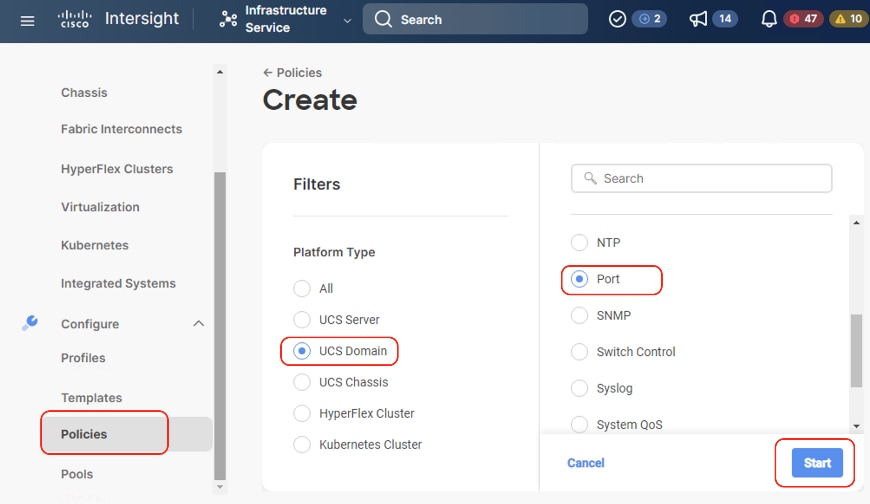Click the announcements count badge 14
The image size is (870, 504).
725,19
